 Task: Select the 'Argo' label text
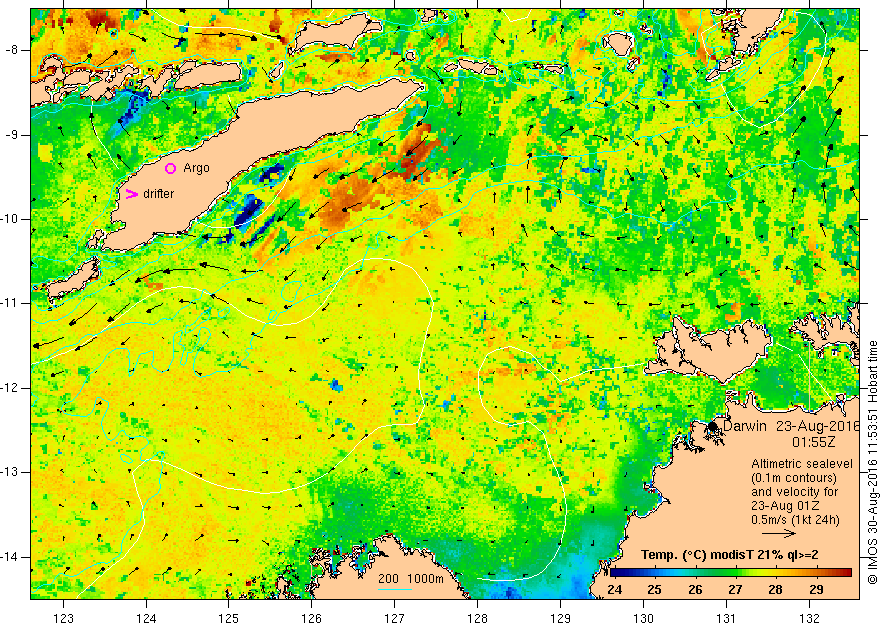click(196, 168)
